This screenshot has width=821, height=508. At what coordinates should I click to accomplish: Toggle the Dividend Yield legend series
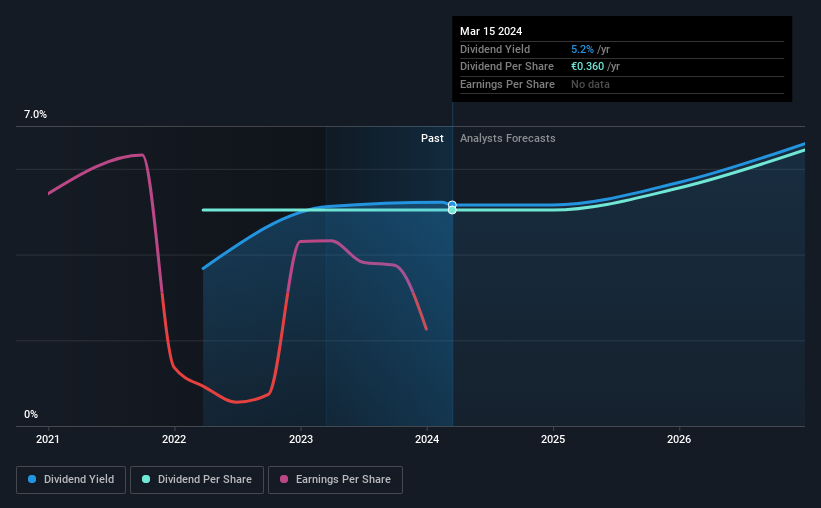pyautogui.click(x=71, y=480)
